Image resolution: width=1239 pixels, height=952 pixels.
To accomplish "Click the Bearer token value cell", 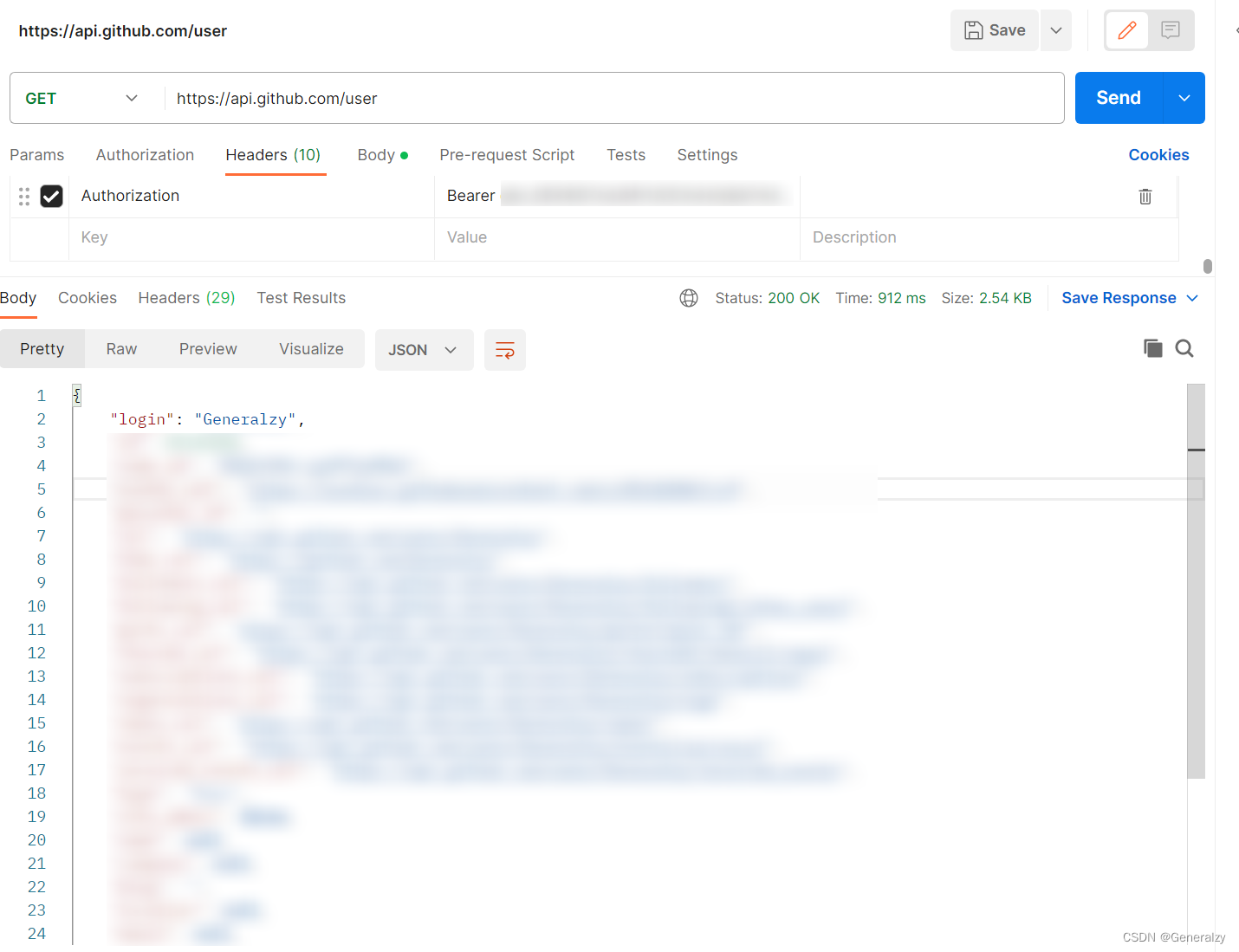I will (x=617, y=197).
